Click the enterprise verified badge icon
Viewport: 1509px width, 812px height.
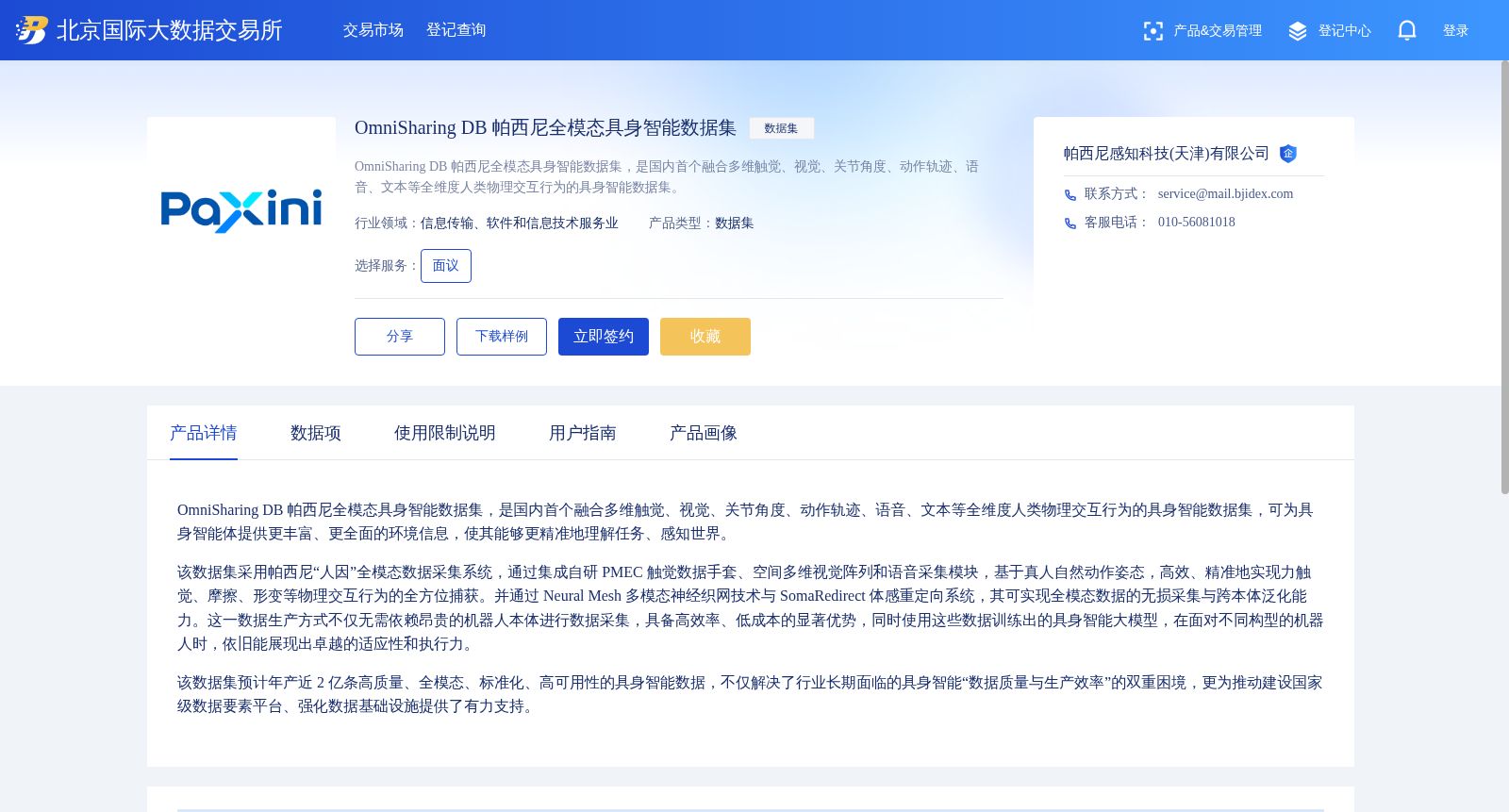pos(1288,154)
